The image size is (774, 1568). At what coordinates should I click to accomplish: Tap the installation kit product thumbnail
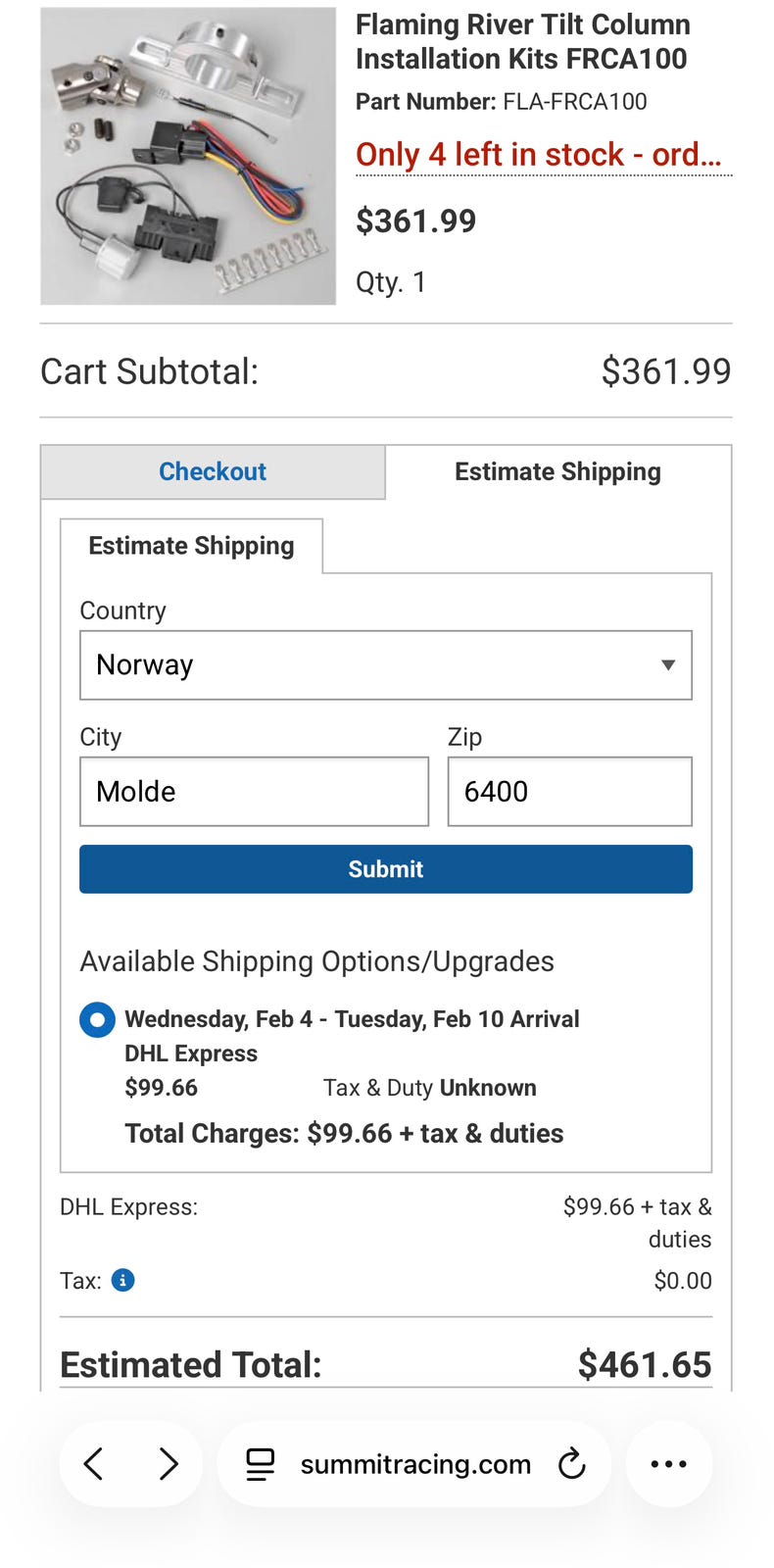point(188,157)
